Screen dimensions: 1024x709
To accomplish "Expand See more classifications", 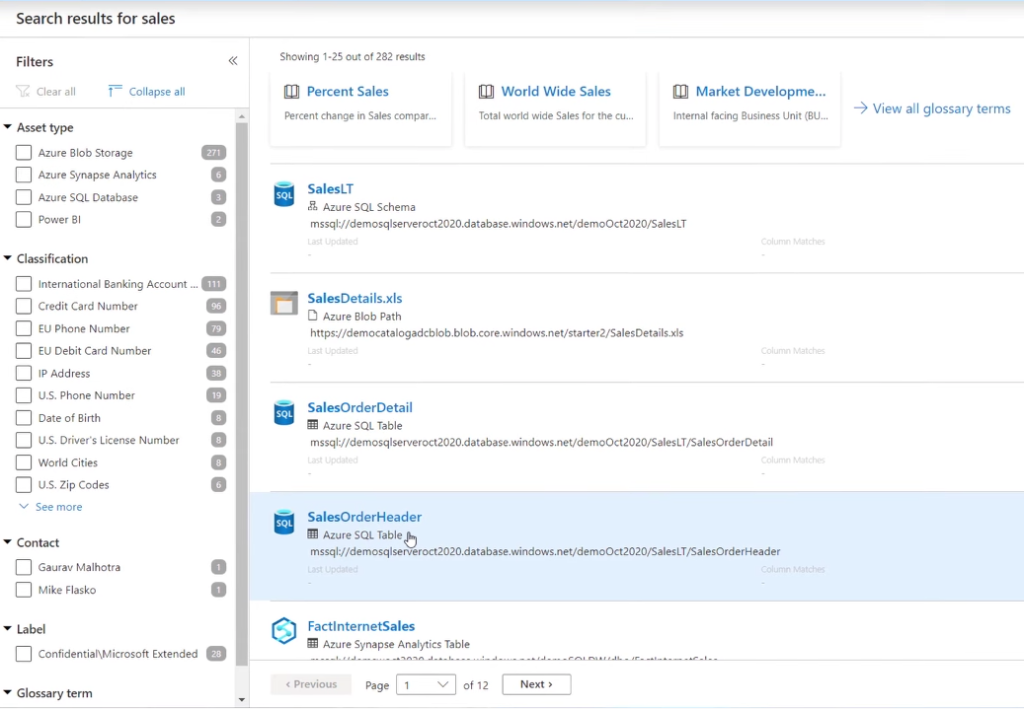I will click(51, 507).
